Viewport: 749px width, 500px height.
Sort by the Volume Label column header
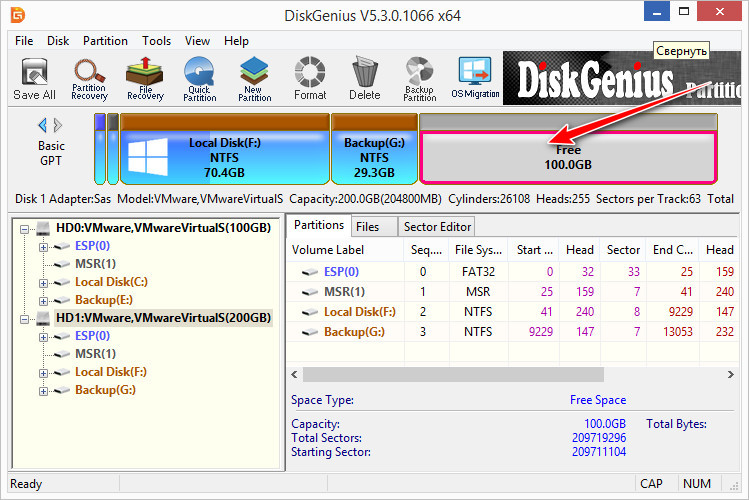pyautogui.click(x=345, y=250)
